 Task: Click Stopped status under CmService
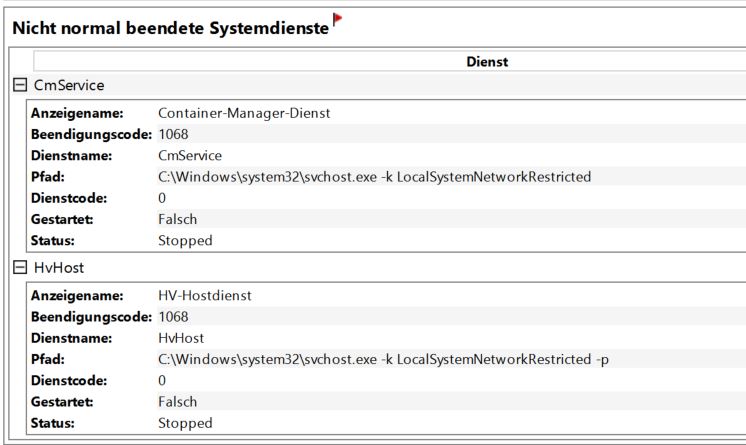click(185, 241)
